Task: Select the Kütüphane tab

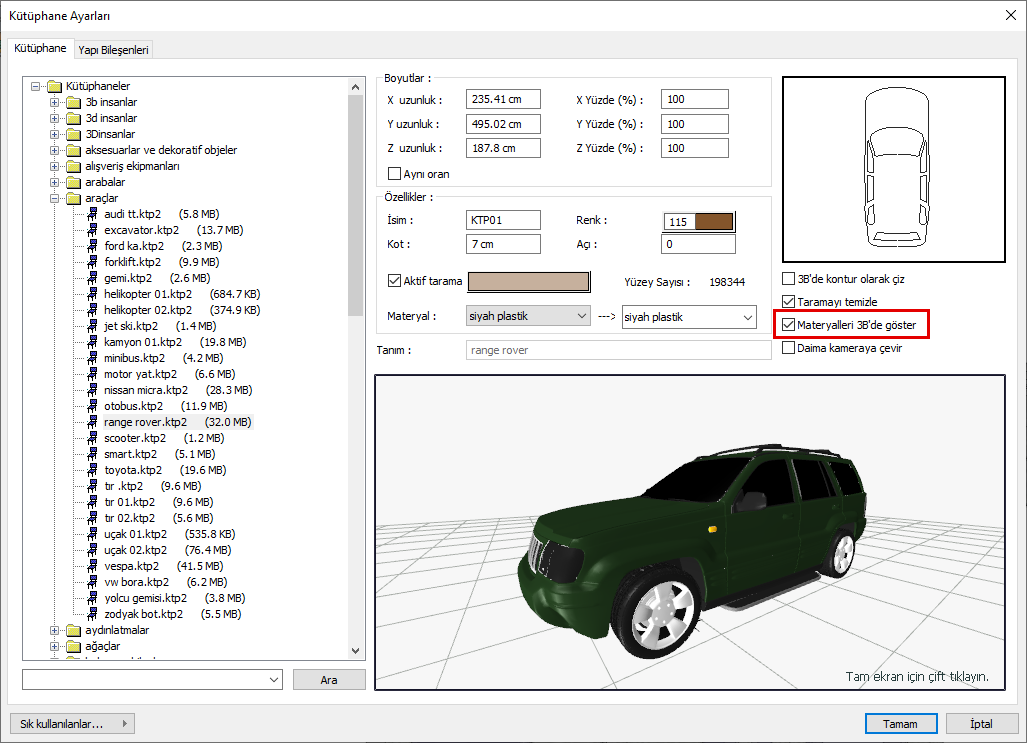Action: (40, 48)
